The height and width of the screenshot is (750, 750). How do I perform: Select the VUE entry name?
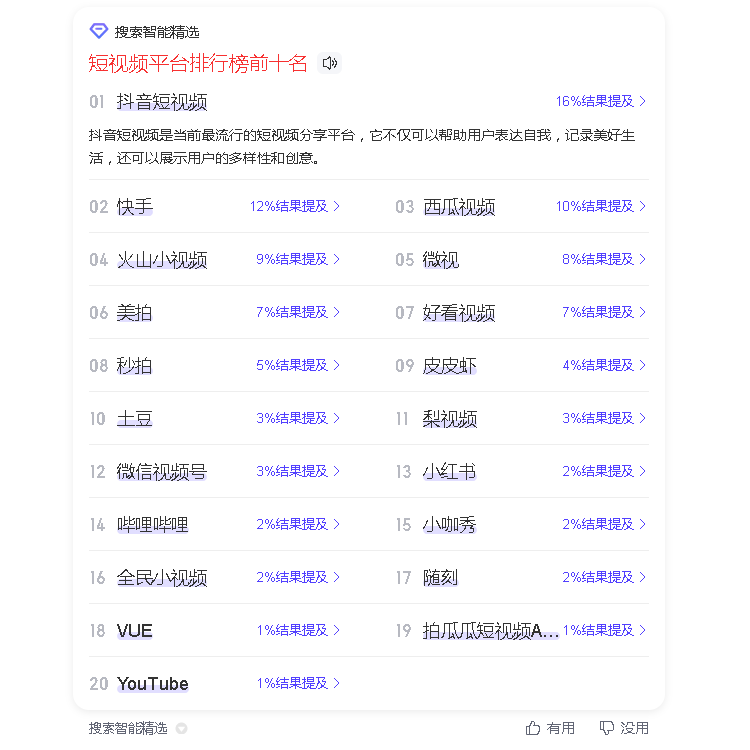pos(134,631)
